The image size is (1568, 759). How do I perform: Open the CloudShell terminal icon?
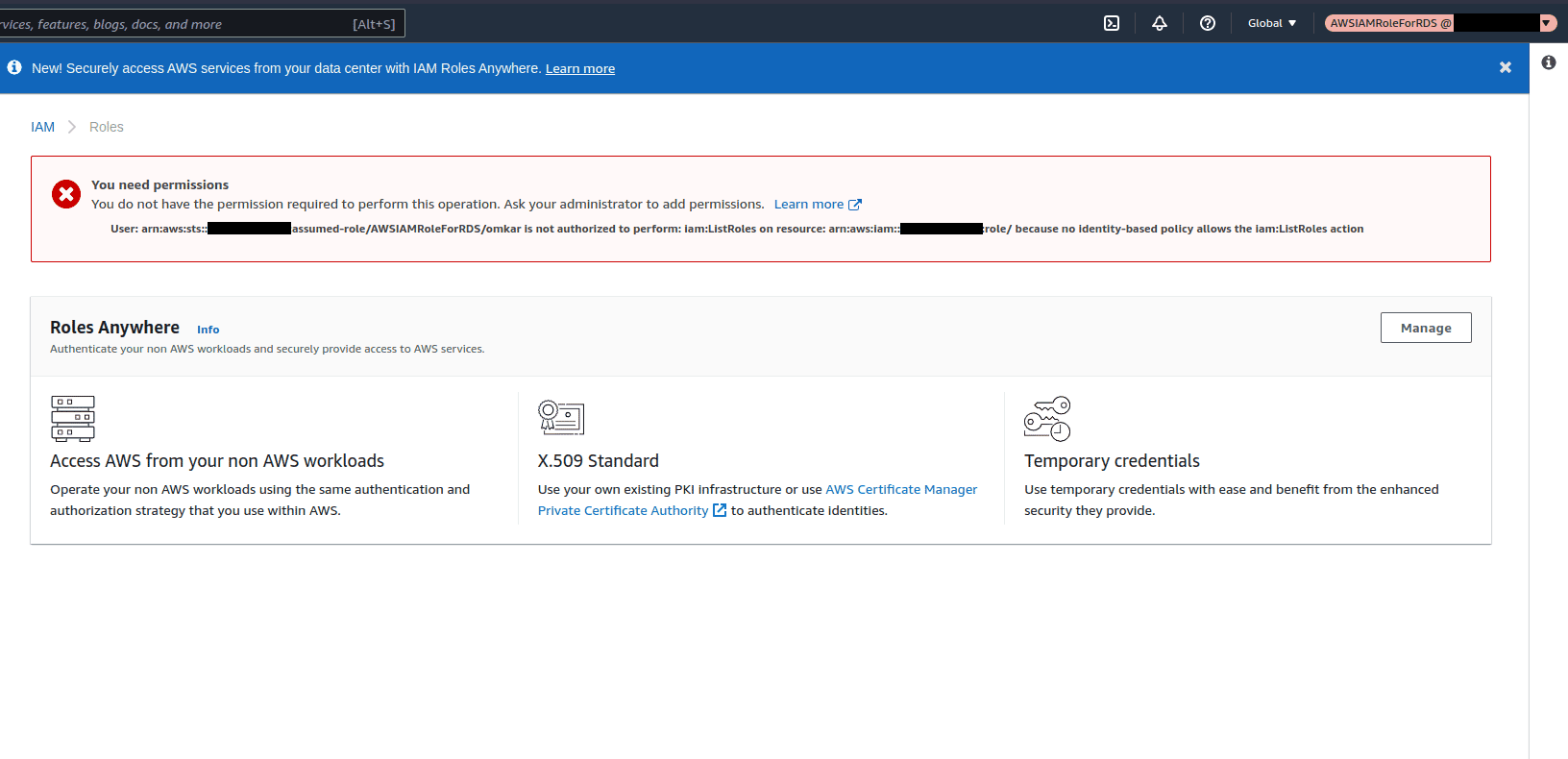1112,23
